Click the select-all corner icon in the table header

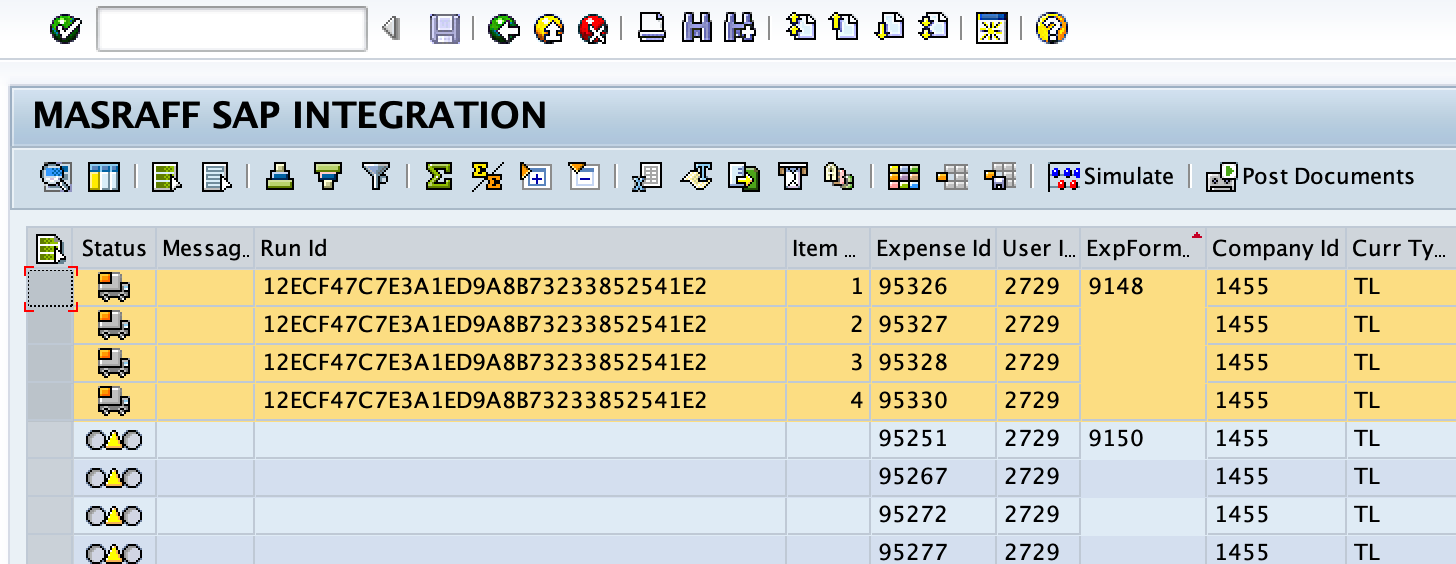pos(49,248)
